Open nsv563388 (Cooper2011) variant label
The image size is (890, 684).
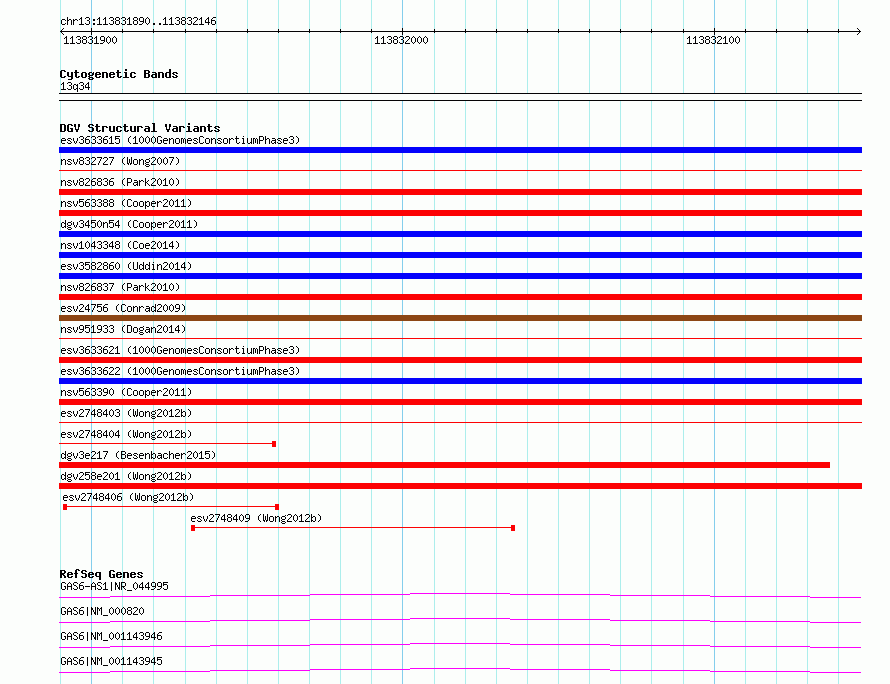coord(126,203)
